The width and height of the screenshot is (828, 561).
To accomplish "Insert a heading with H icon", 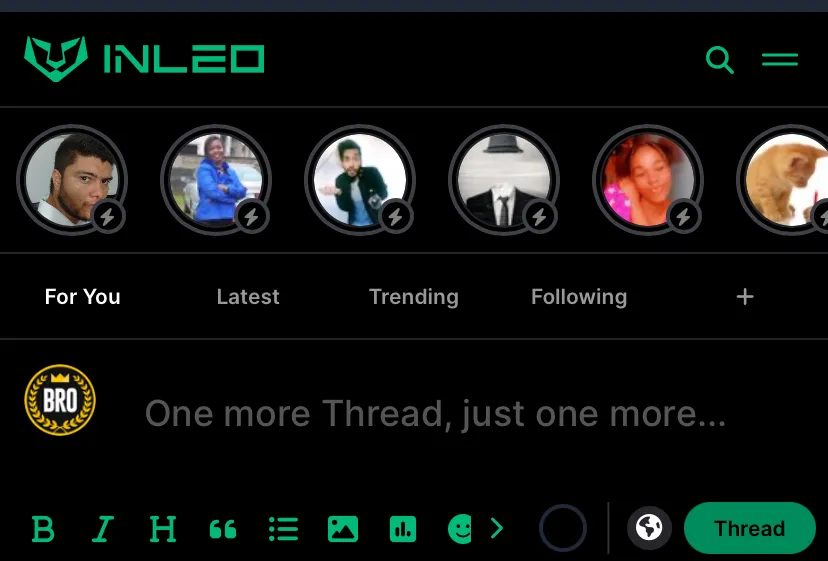I will click(x=163, y=529).
